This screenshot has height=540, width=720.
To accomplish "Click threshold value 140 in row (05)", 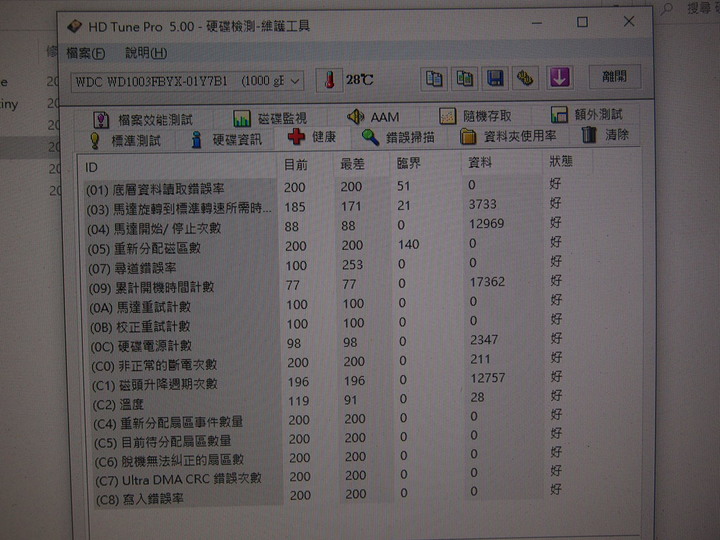I will pyautogui.click(x=408, y=244).
